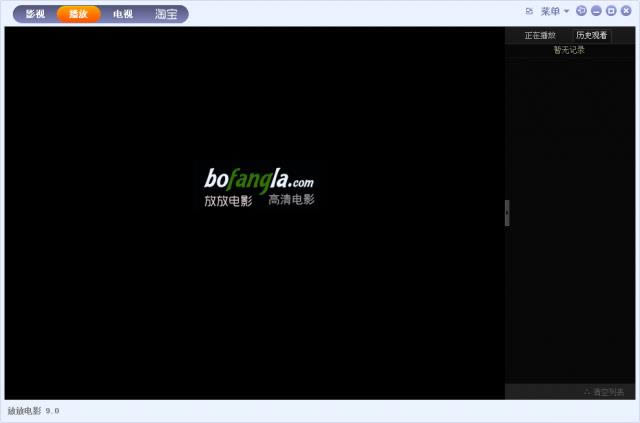The image size is (640, 423).
Task: Click 清空列表 to clear the playlist
Action: click(x=604, y=392)
